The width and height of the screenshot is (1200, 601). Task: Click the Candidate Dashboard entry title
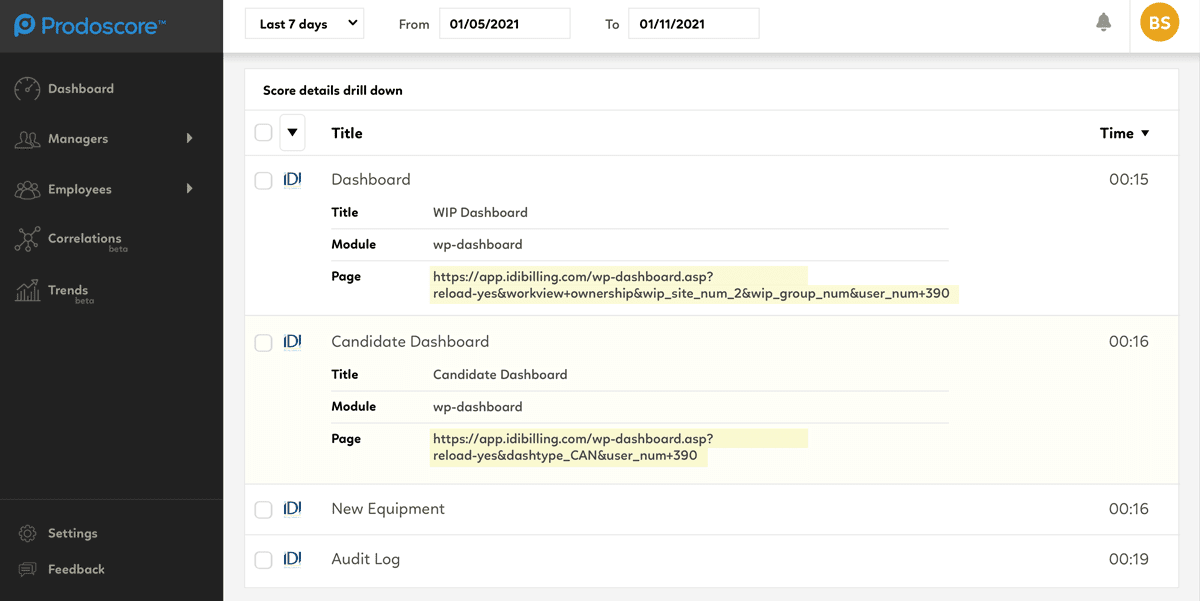(410, 341)
